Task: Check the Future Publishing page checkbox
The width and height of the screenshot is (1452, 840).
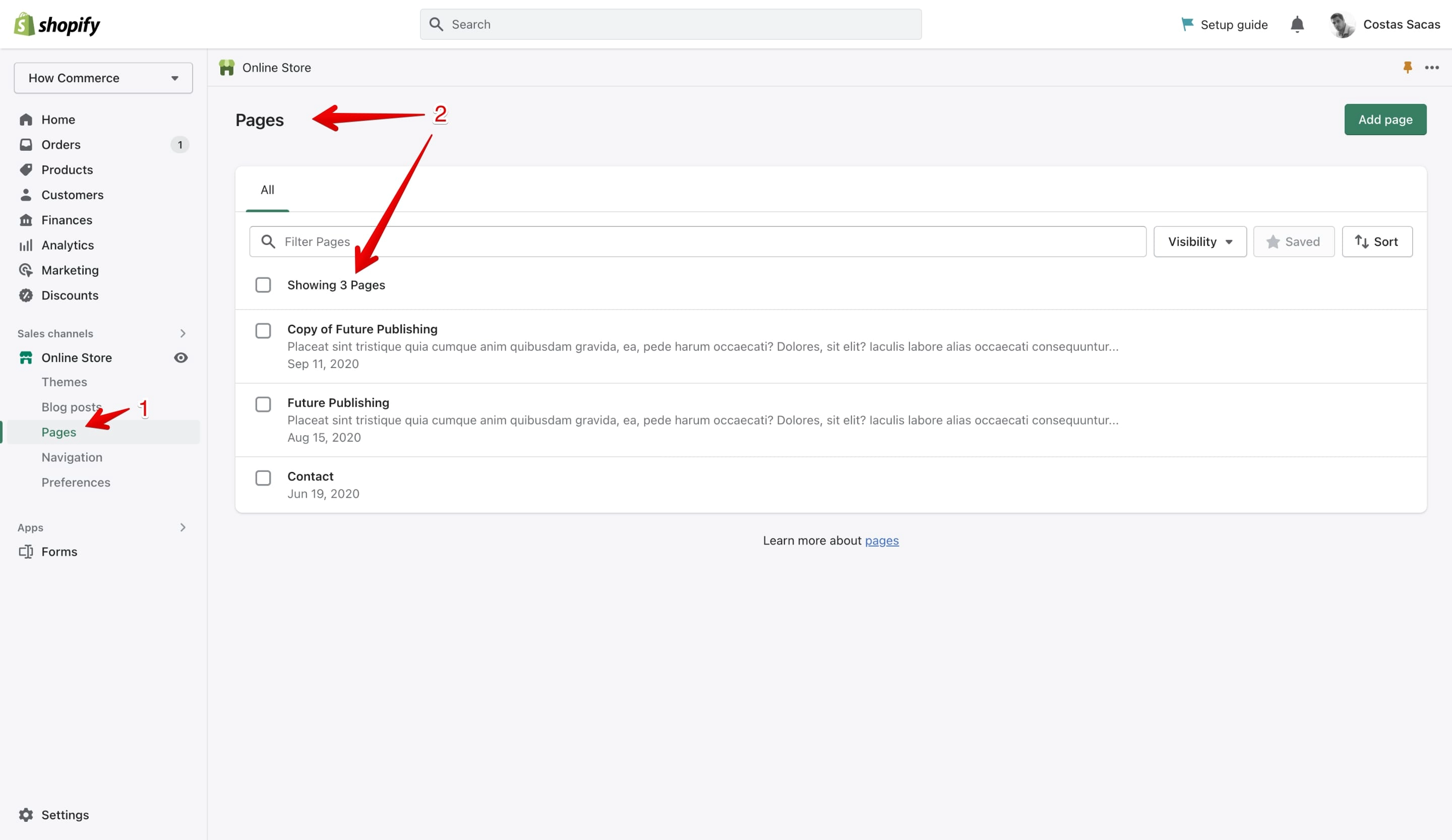Action: pyautogui.click(x=263, y=404)
